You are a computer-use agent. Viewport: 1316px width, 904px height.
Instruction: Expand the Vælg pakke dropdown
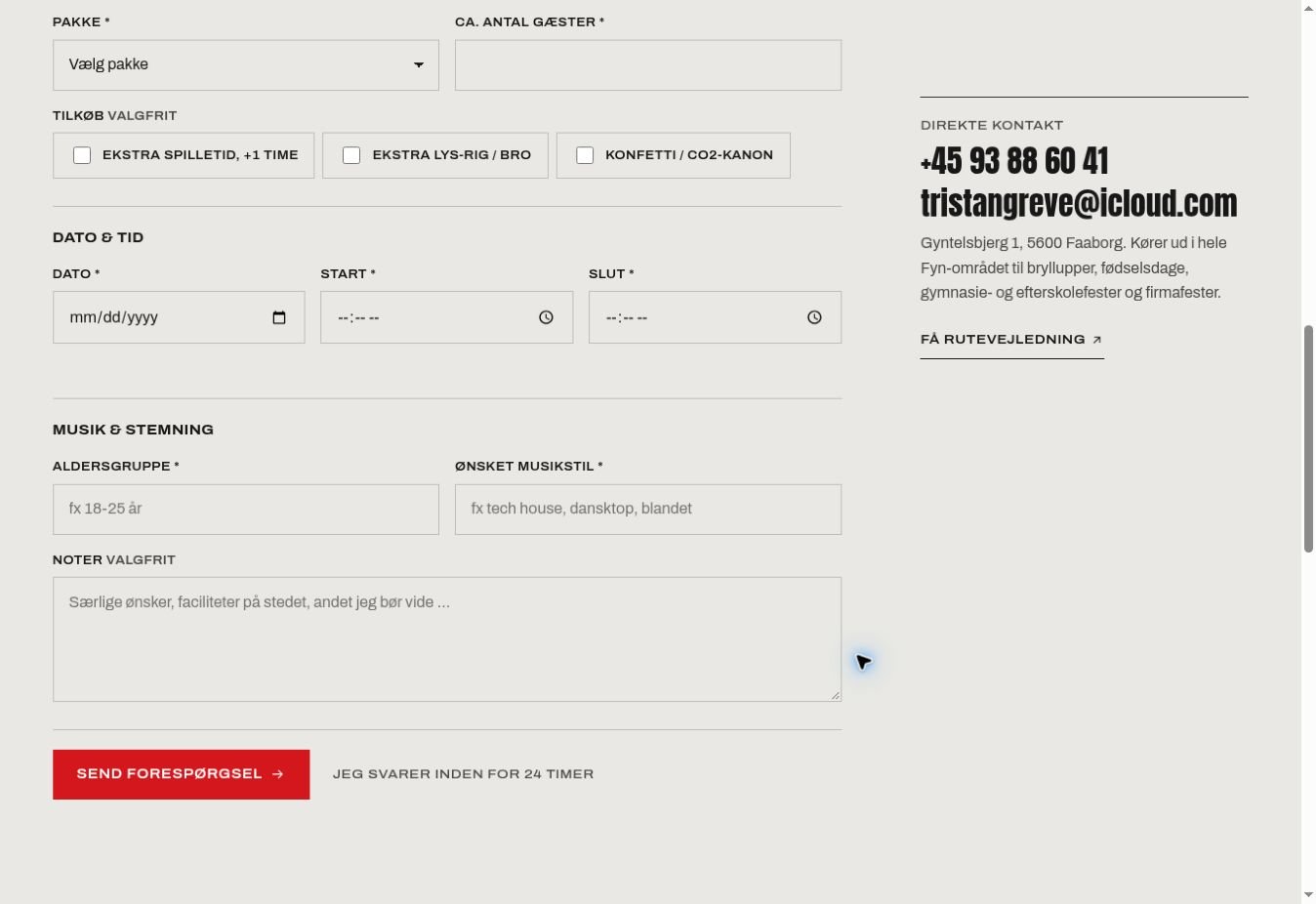click(246, 65)
